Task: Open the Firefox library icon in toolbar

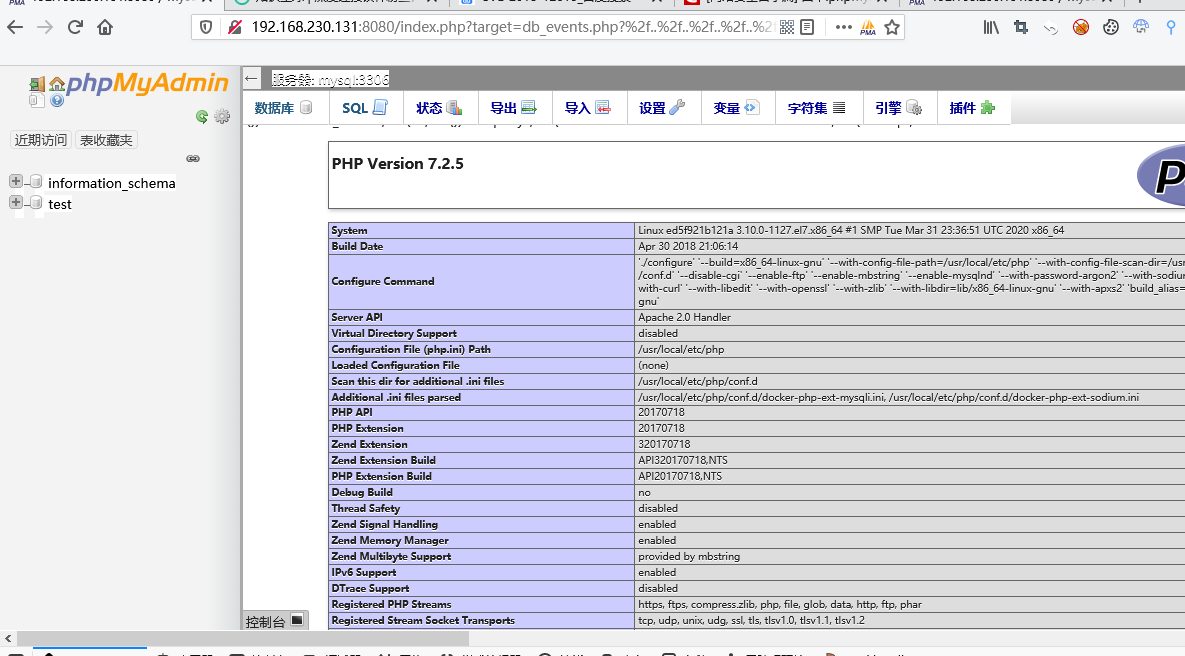Action: point(992,27)
